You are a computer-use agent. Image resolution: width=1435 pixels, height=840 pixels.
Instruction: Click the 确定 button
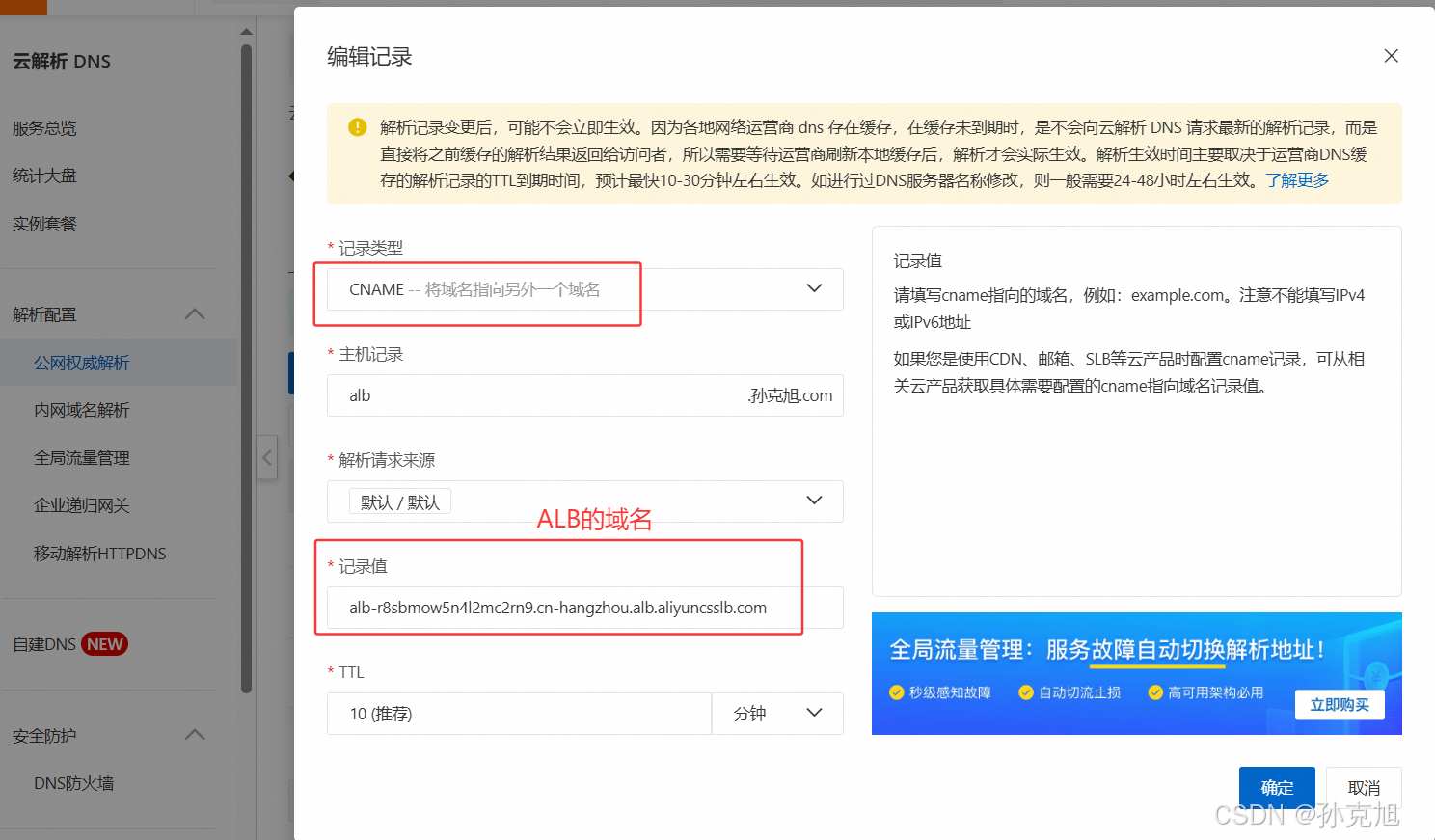click(x=1277, y=788)
